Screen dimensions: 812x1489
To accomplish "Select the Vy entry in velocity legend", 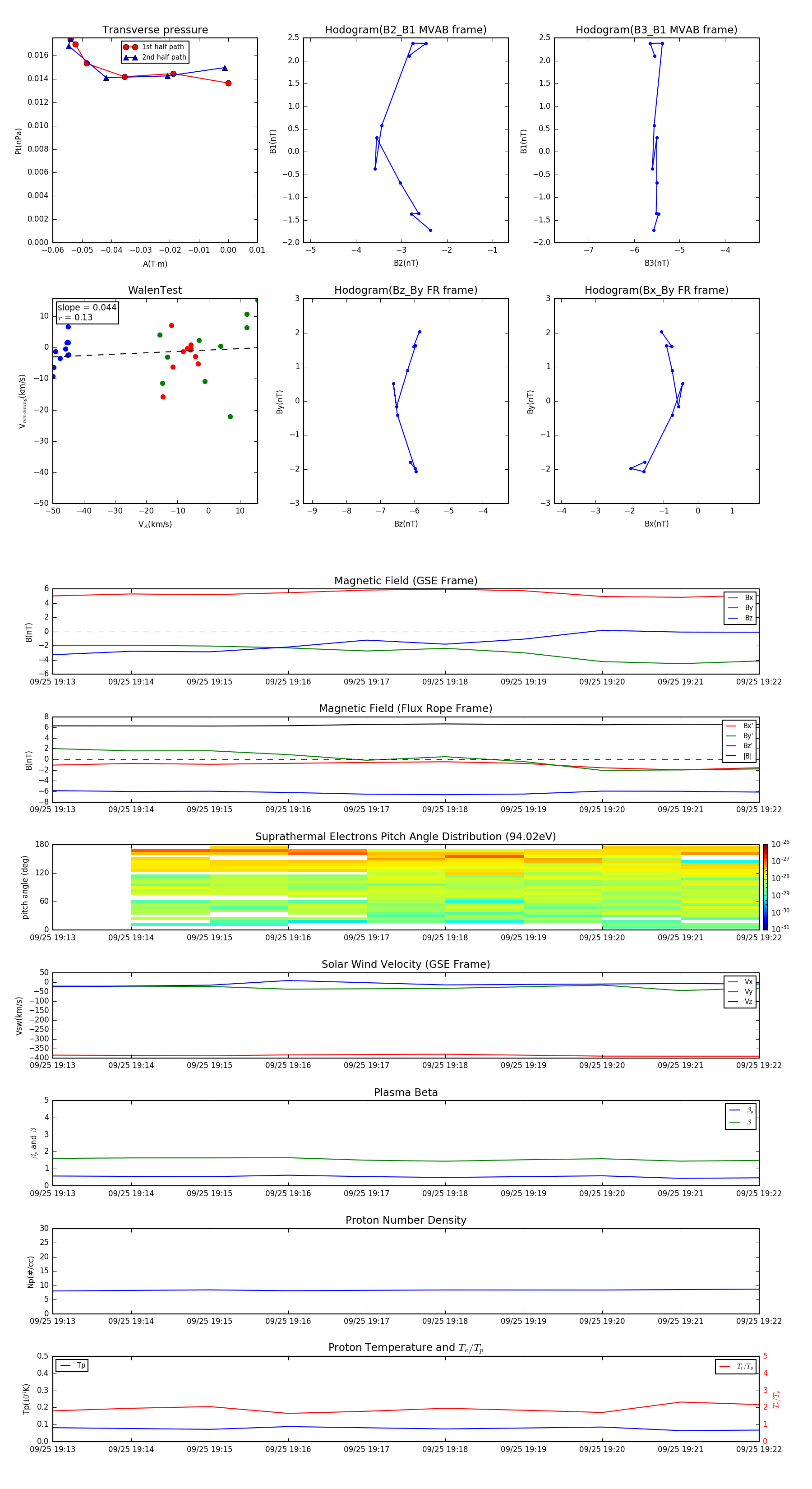I will tap(740, 991).
